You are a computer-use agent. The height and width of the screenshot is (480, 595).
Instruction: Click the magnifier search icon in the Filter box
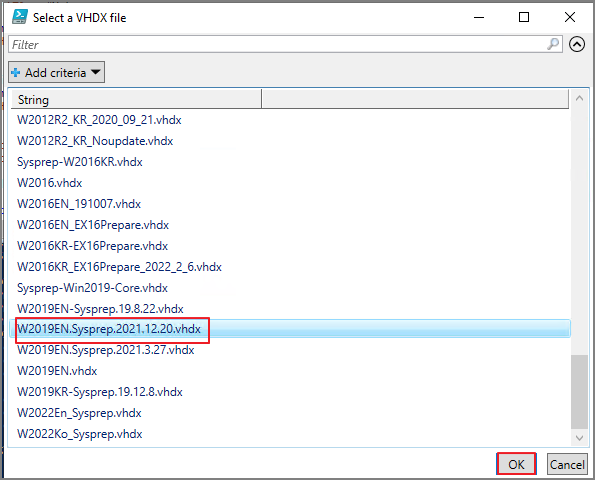click(553, 44)
